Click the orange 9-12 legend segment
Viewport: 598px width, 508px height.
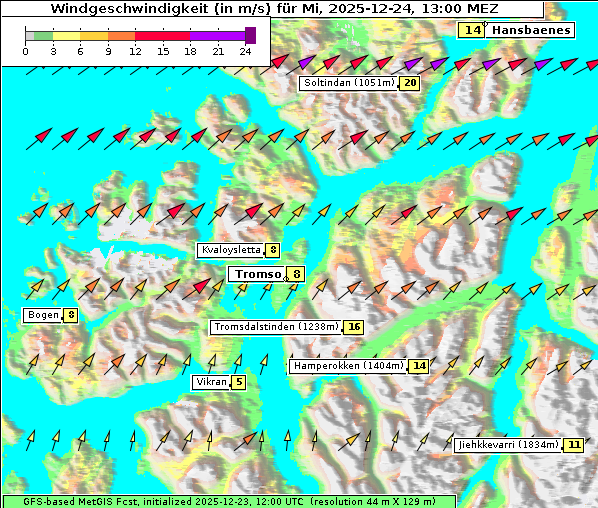(x=122, y=36)
